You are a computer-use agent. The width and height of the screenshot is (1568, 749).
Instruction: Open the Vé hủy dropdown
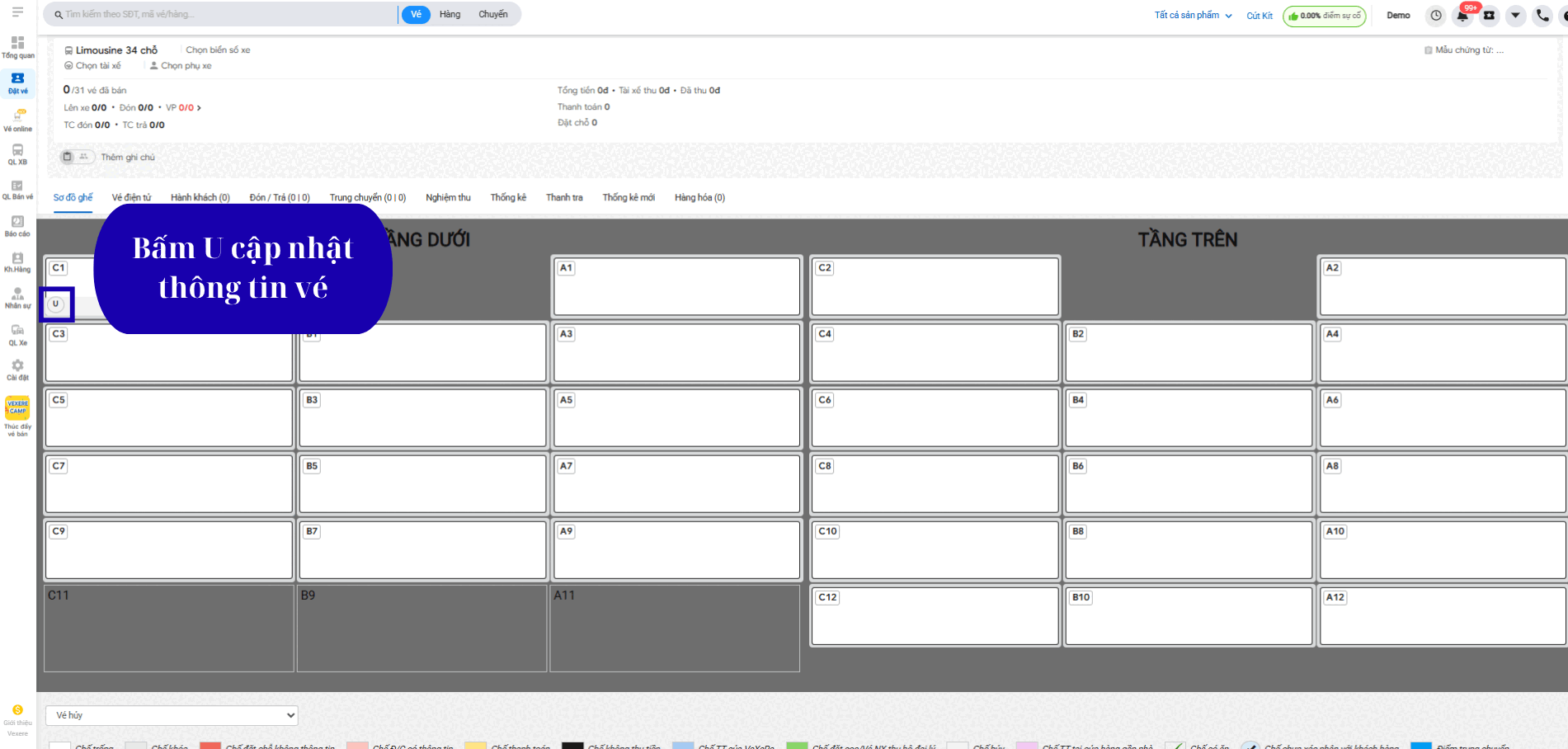point(172,715)
